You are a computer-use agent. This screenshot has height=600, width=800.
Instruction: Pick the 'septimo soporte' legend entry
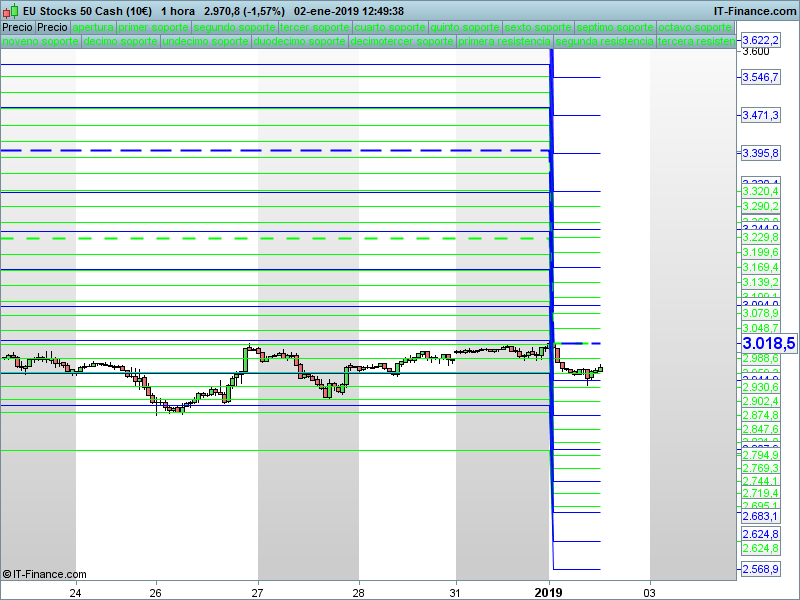[615, 27]
